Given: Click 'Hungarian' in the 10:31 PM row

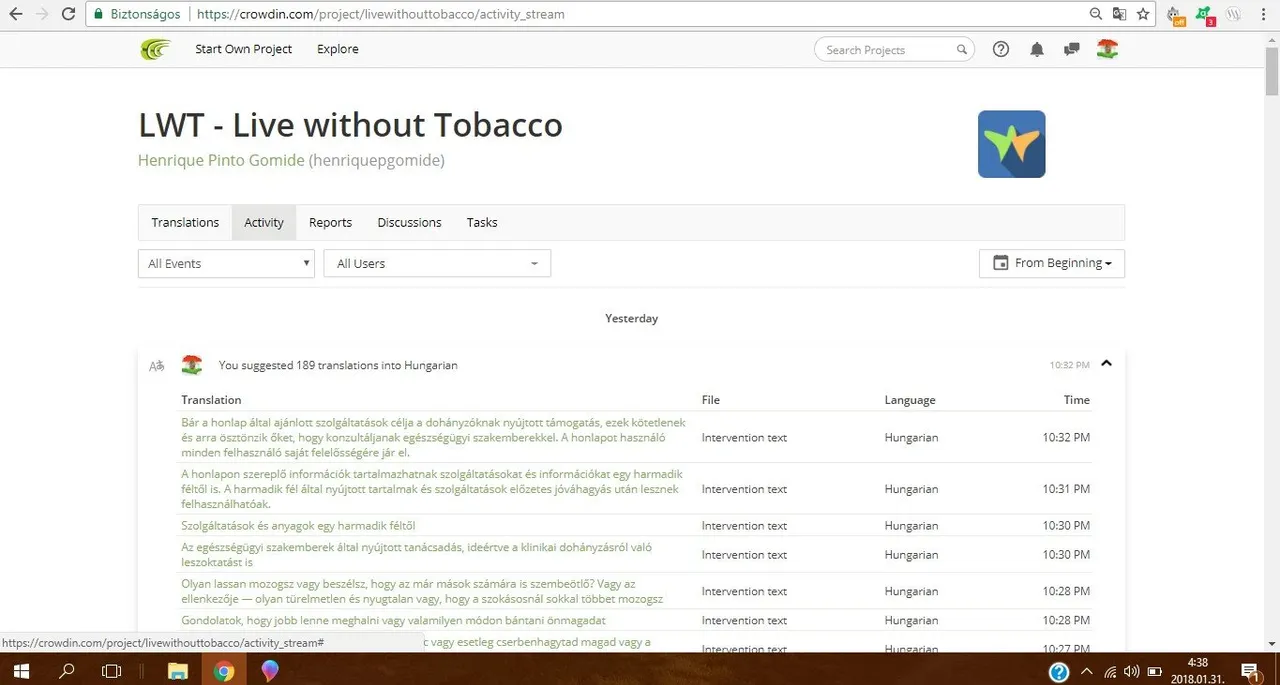Looking at the screenshot, I should pos(911,489).
